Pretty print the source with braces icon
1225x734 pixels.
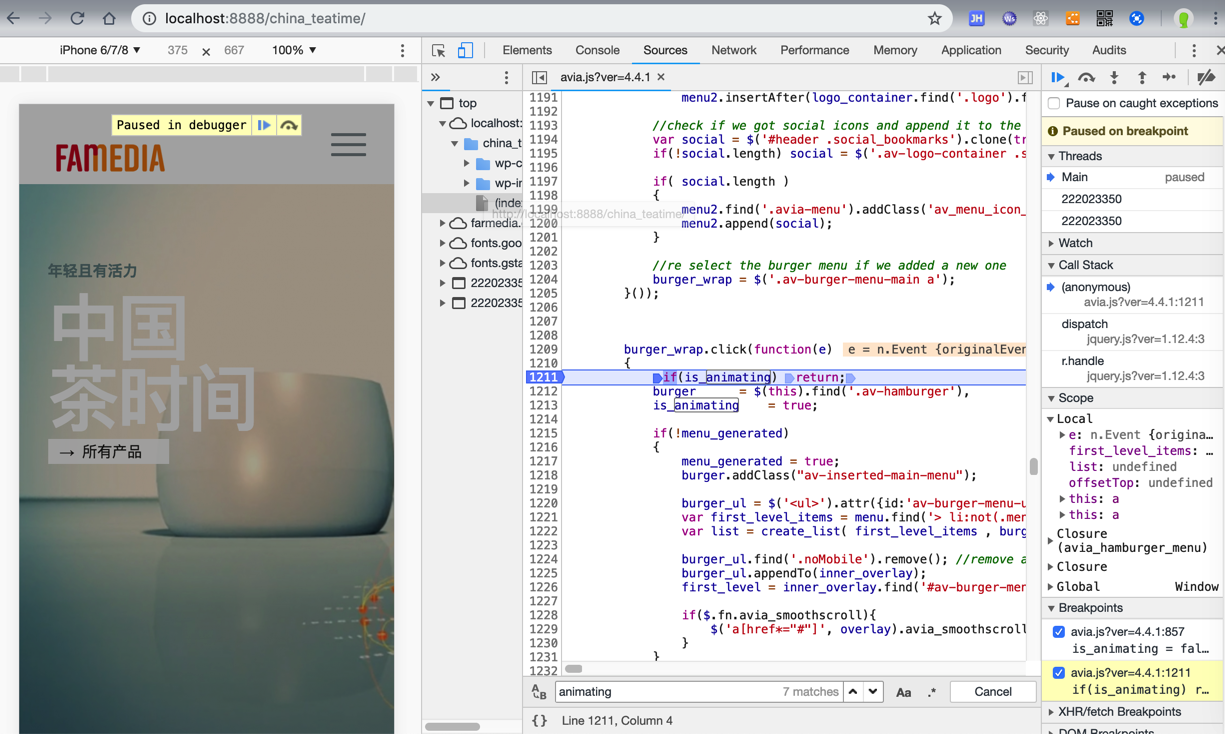539,720
